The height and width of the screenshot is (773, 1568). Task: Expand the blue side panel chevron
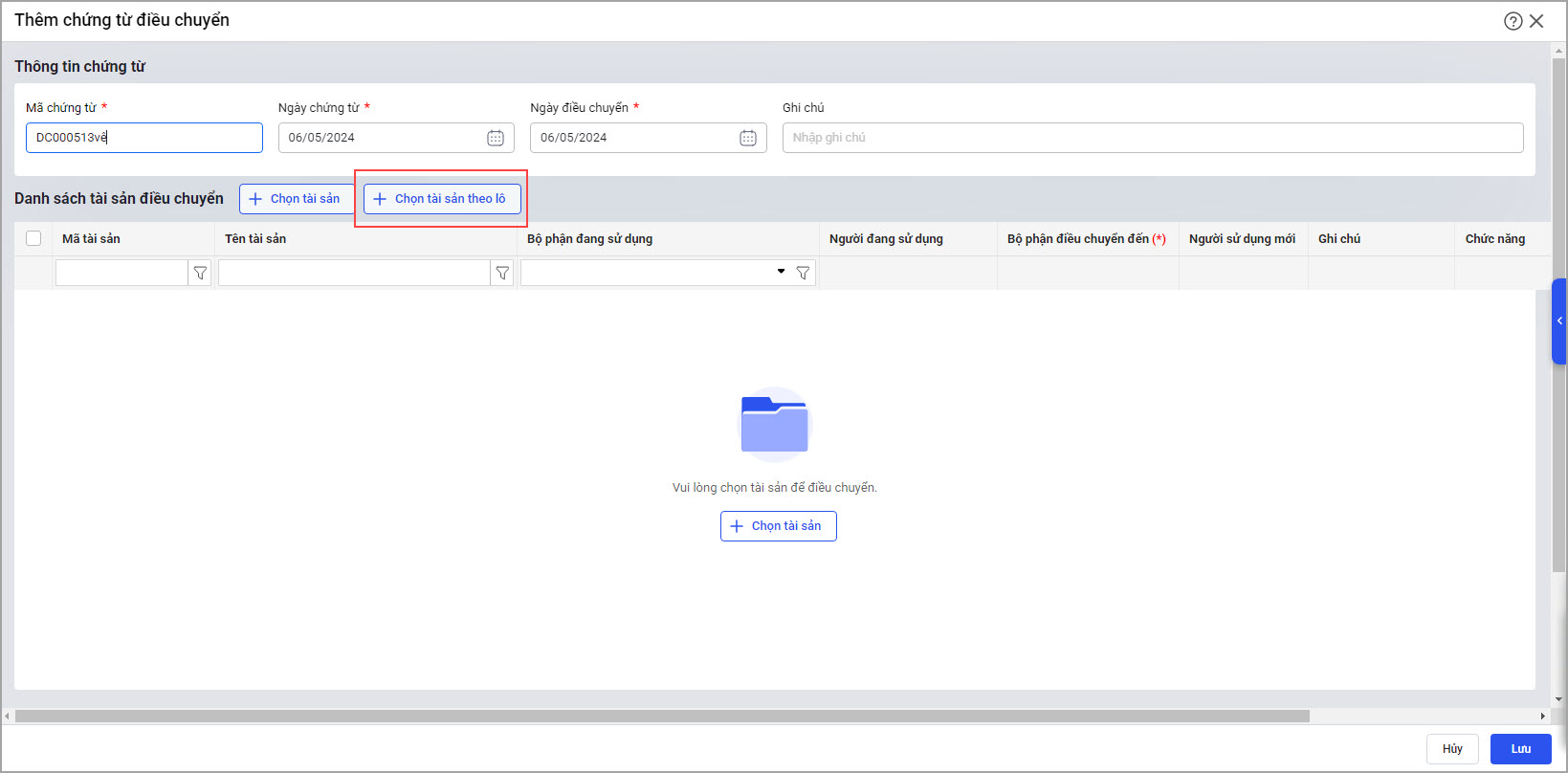pyautogui.click(x=1559, y=321)
